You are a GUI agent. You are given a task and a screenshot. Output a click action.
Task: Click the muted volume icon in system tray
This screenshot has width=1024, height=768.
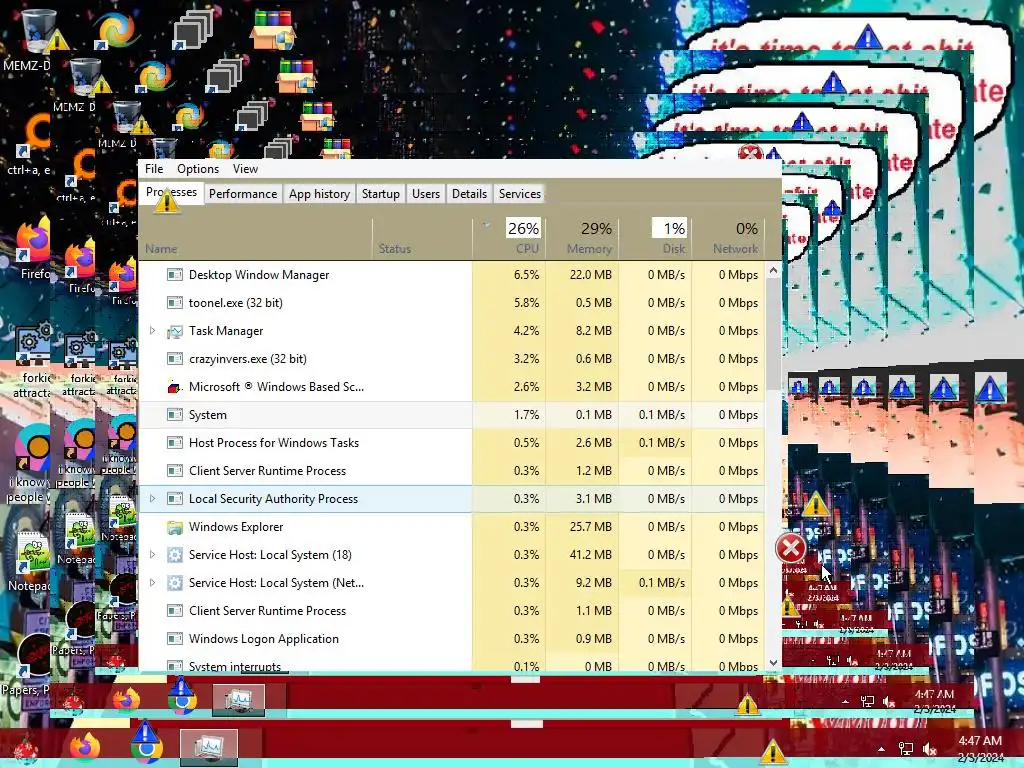pyautogui.click(x=929, y=749)
